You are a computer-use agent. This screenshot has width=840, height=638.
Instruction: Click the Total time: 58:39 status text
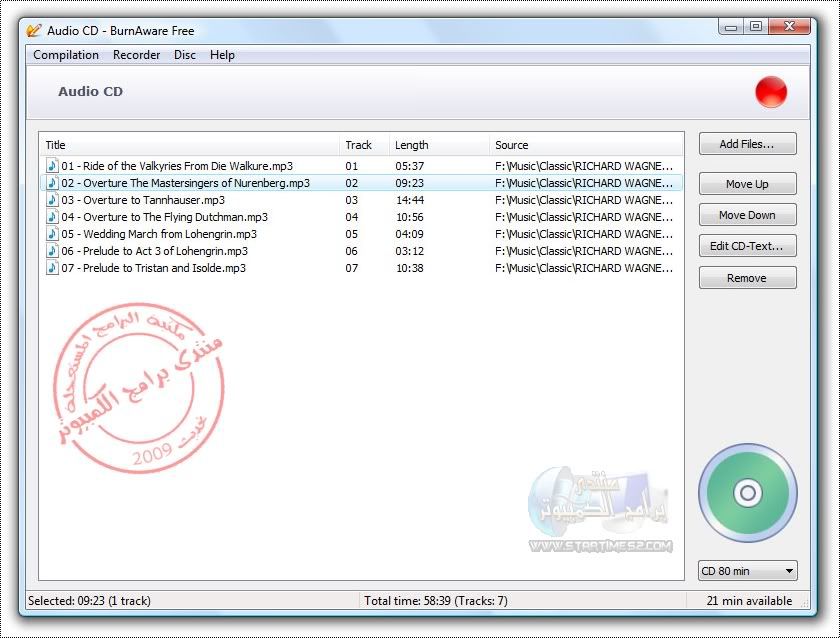[x=436, y=601]
